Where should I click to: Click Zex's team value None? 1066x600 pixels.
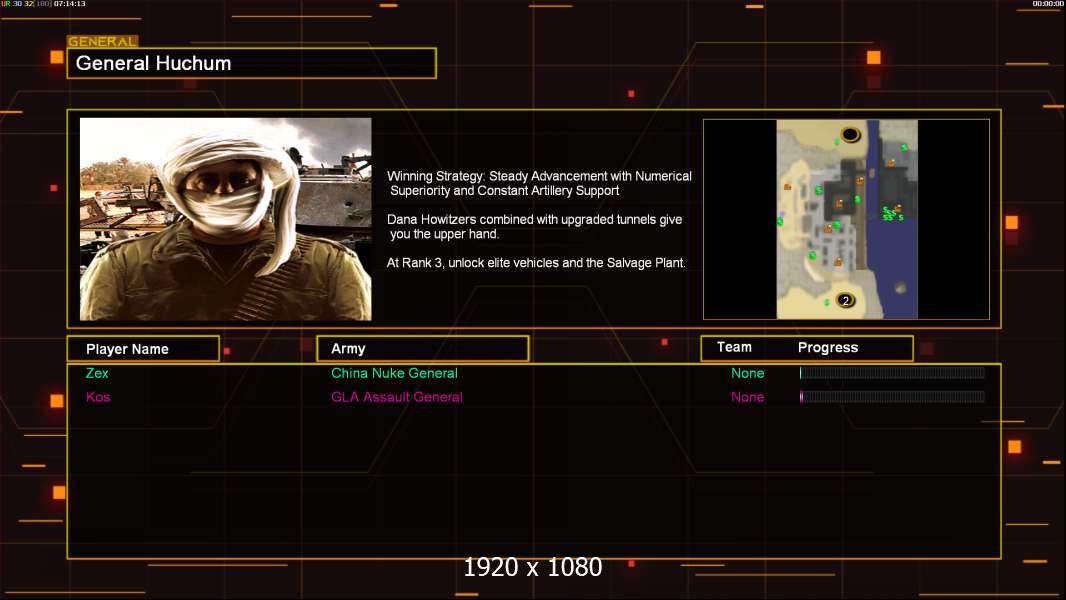747,373
